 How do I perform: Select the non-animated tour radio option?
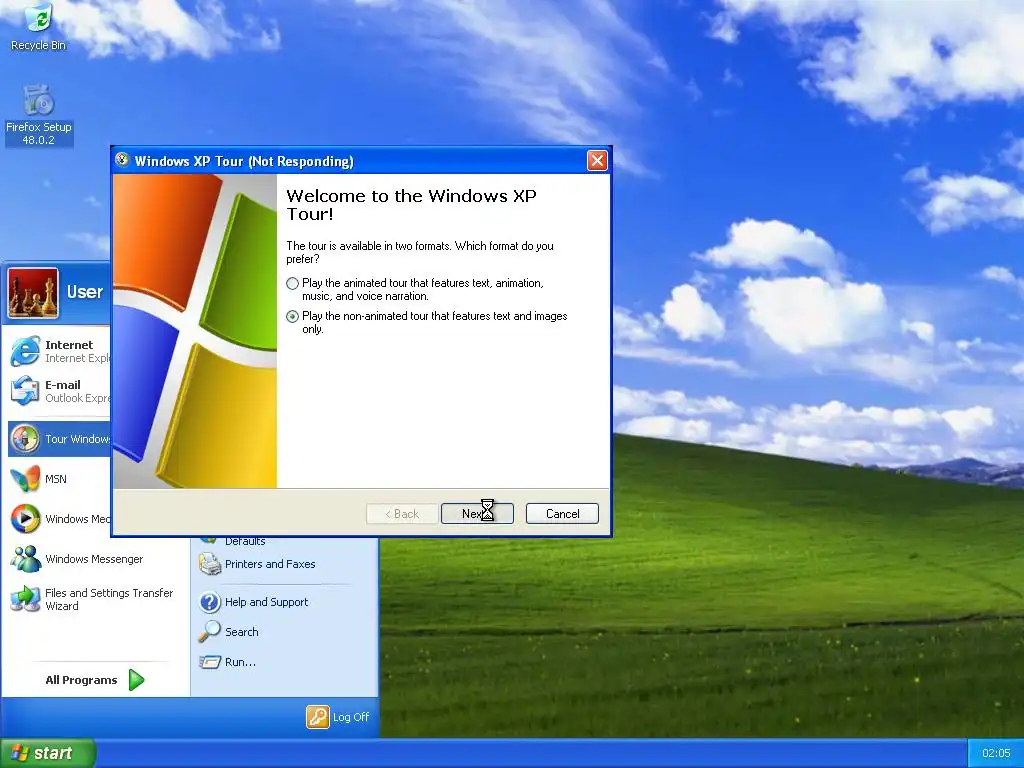(293, 317)
